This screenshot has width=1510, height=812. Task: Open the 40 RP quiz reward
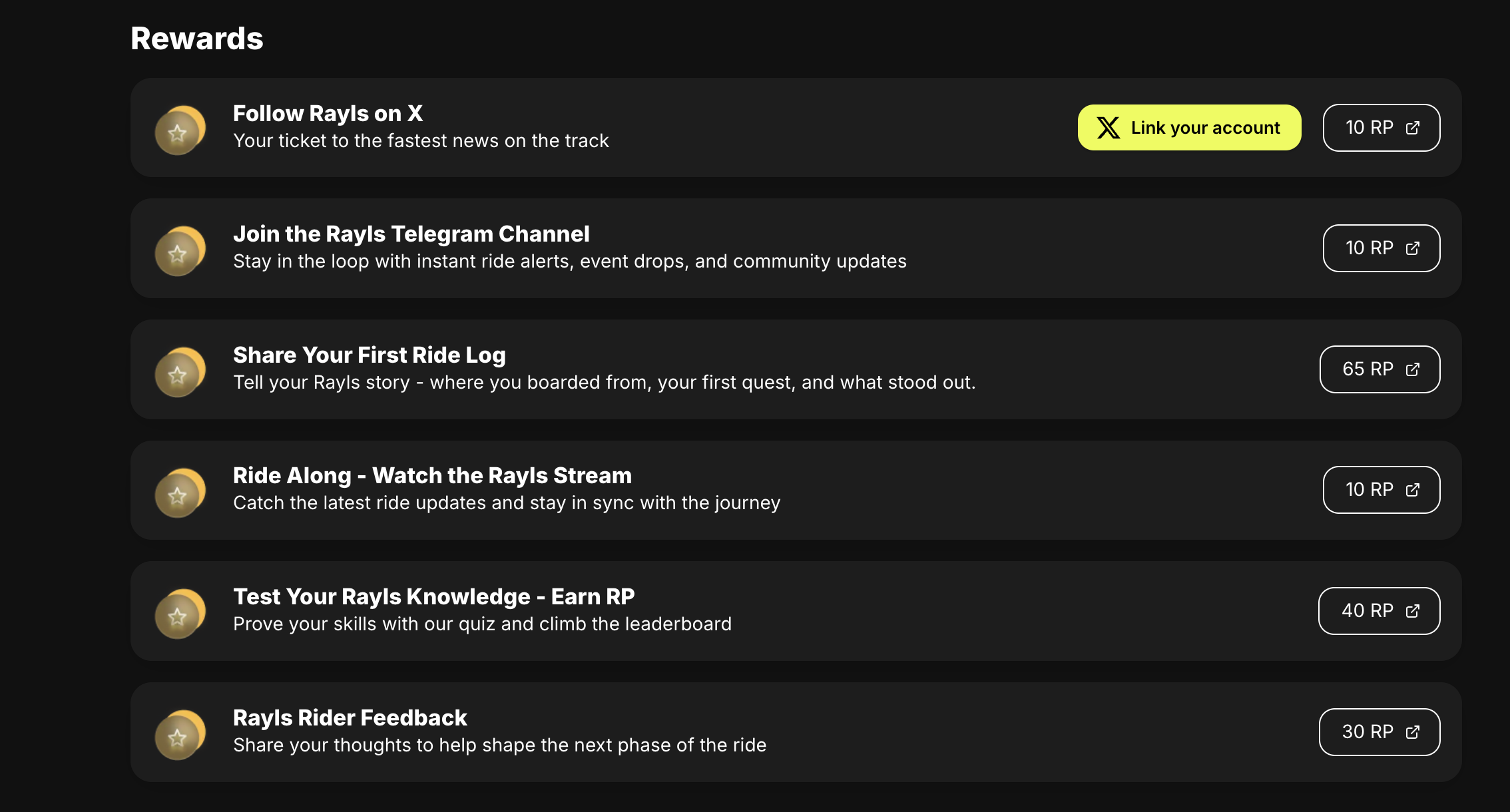(x=1379, y=611)
